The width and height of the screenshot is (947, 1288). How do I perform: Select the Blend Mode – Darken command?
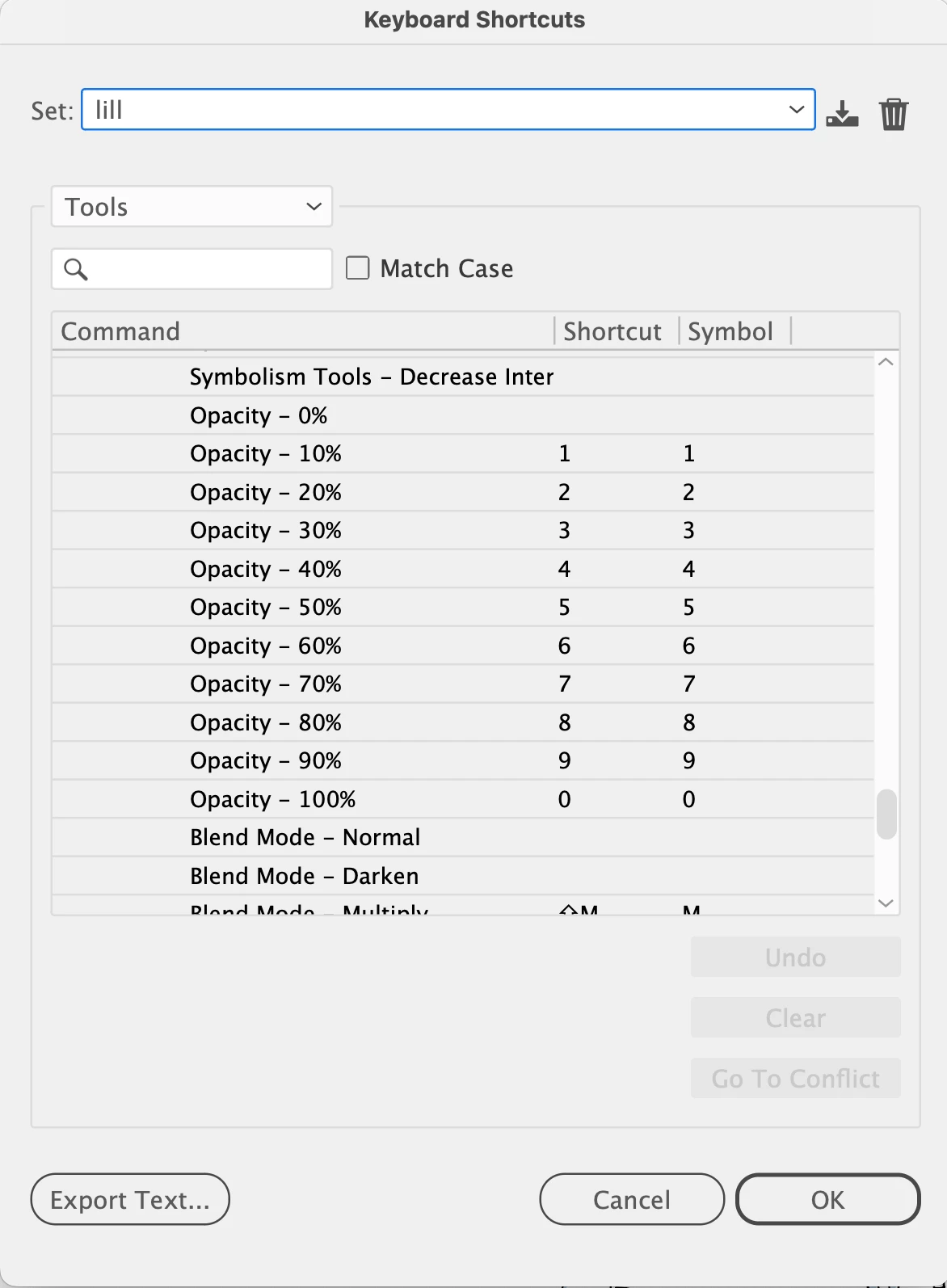pyautogui.click(x=305, y=876)
